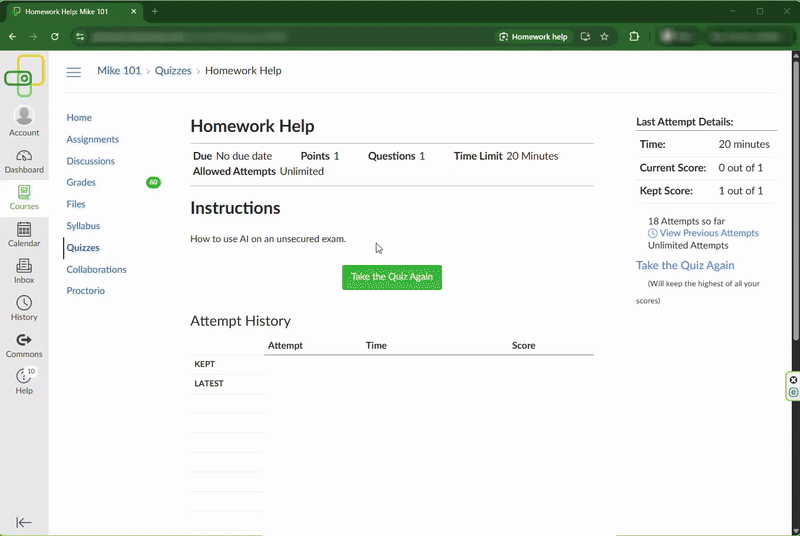Open site information icon in address bar
The height and width of the screenshot is (536, 800).
click(80, 37)
